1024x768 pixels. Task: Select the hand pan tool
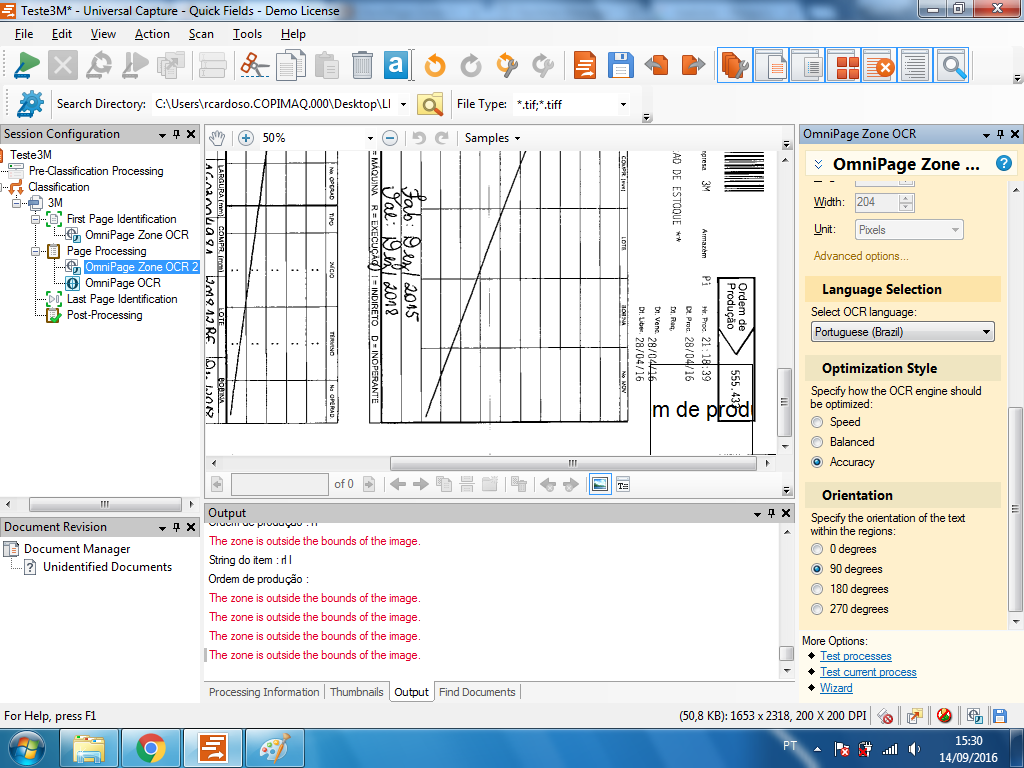(x=217, y=138)
